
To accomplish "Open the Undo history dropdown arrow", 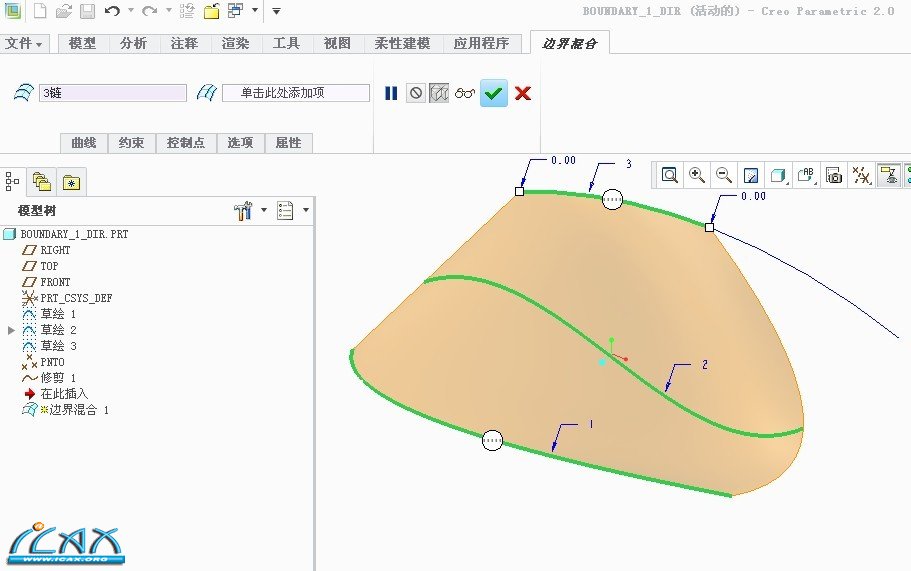I will 131,10.
